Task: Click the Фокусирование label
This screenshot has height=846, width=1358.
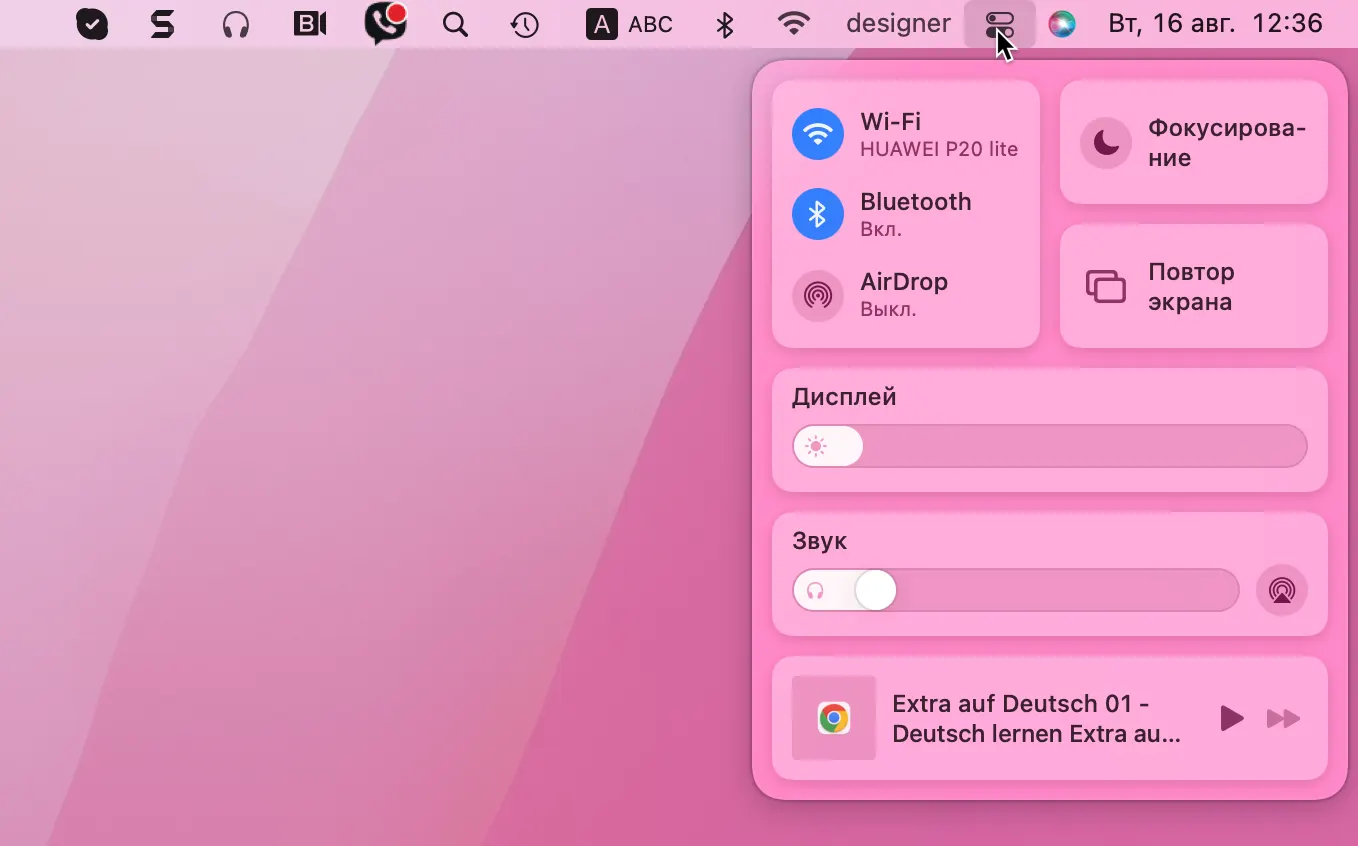Action: pos(1227,143)
